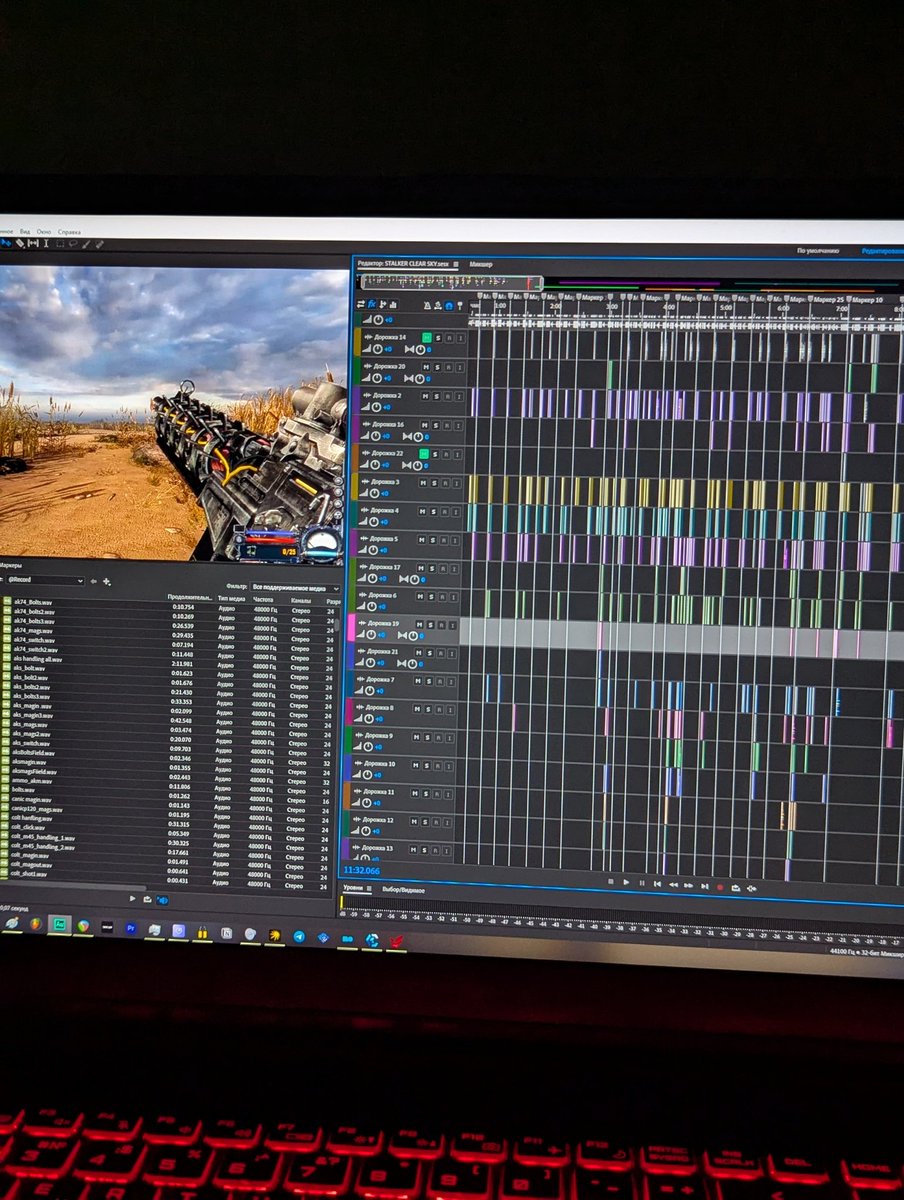Mute track Дорожка 19

coord(419,625)
